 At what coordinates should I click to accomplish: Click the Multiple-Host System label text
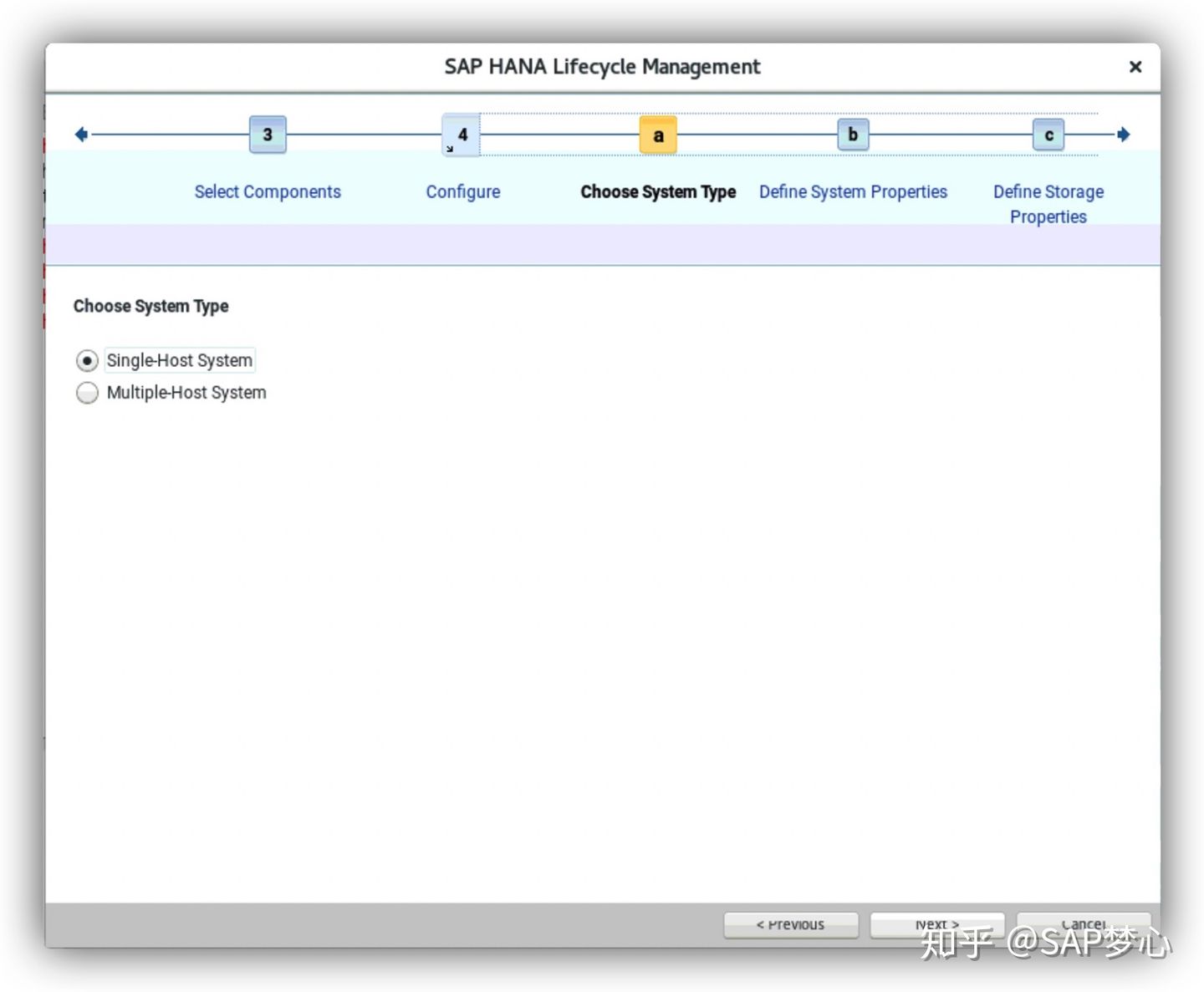186,393
